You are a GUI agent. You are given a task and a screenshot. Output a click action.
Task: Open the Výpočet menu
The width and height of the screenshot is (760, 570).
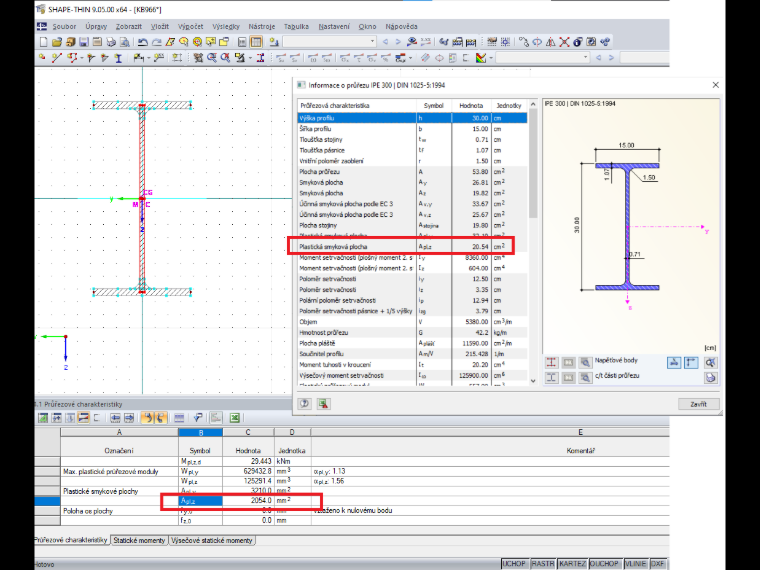click(x=190, y=27)
